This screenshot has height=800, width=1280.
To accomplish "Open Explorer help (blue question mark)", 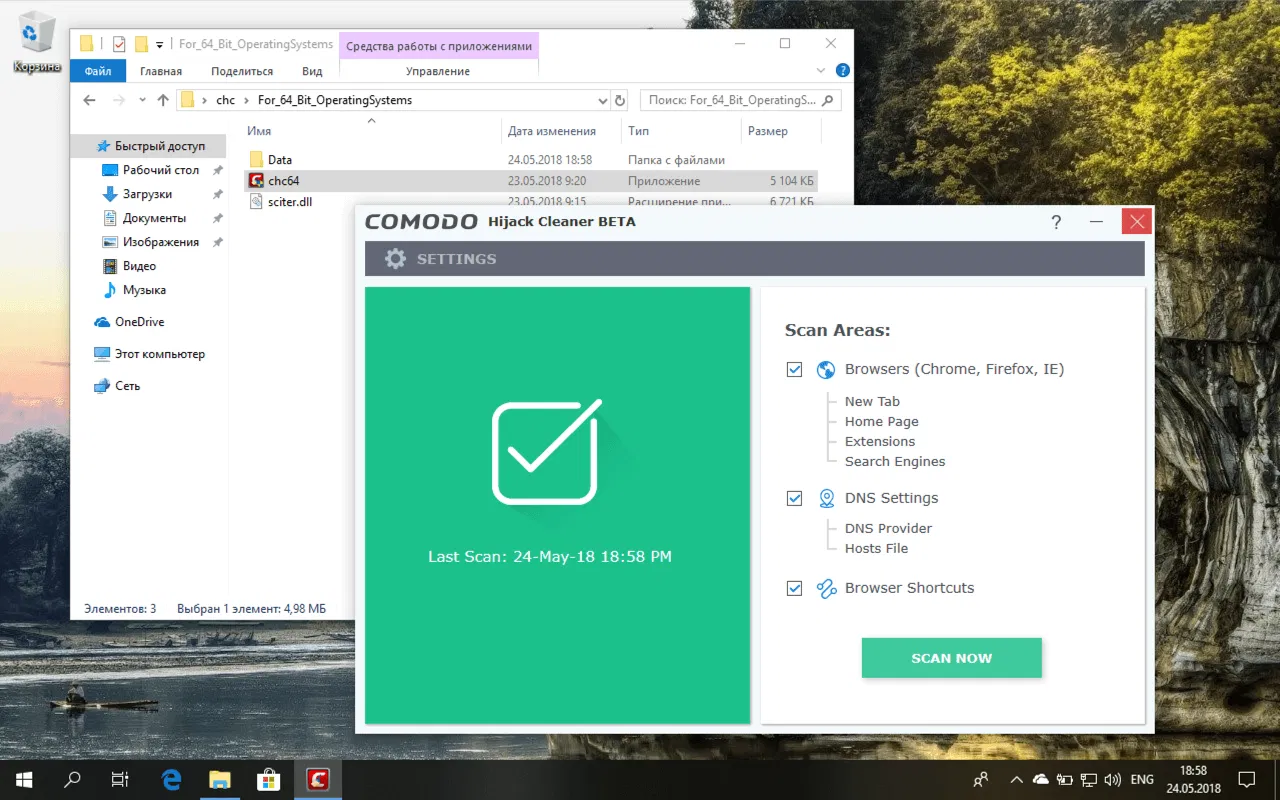I will [x=843, y=71].
